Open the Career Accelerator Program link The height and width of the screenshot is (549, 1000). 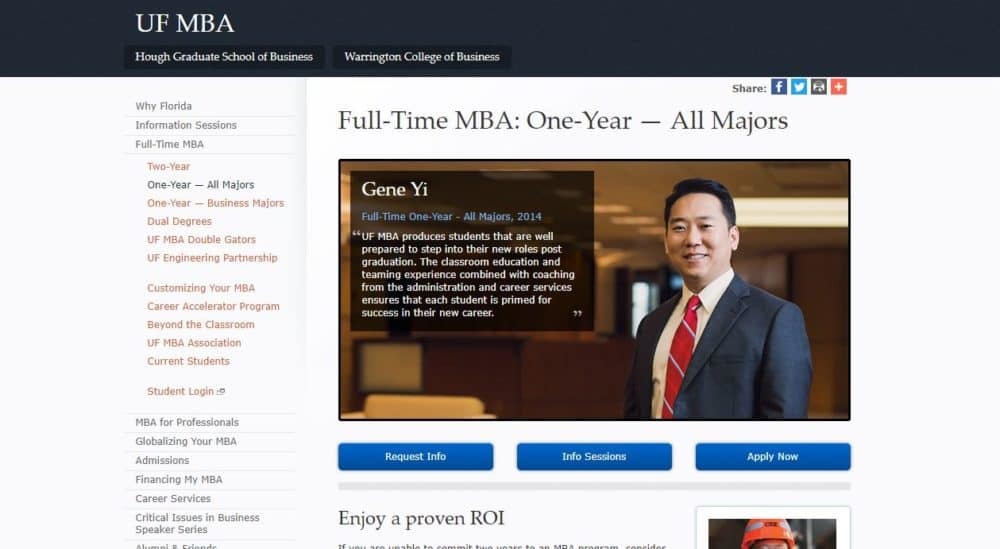tap(213, 306)
